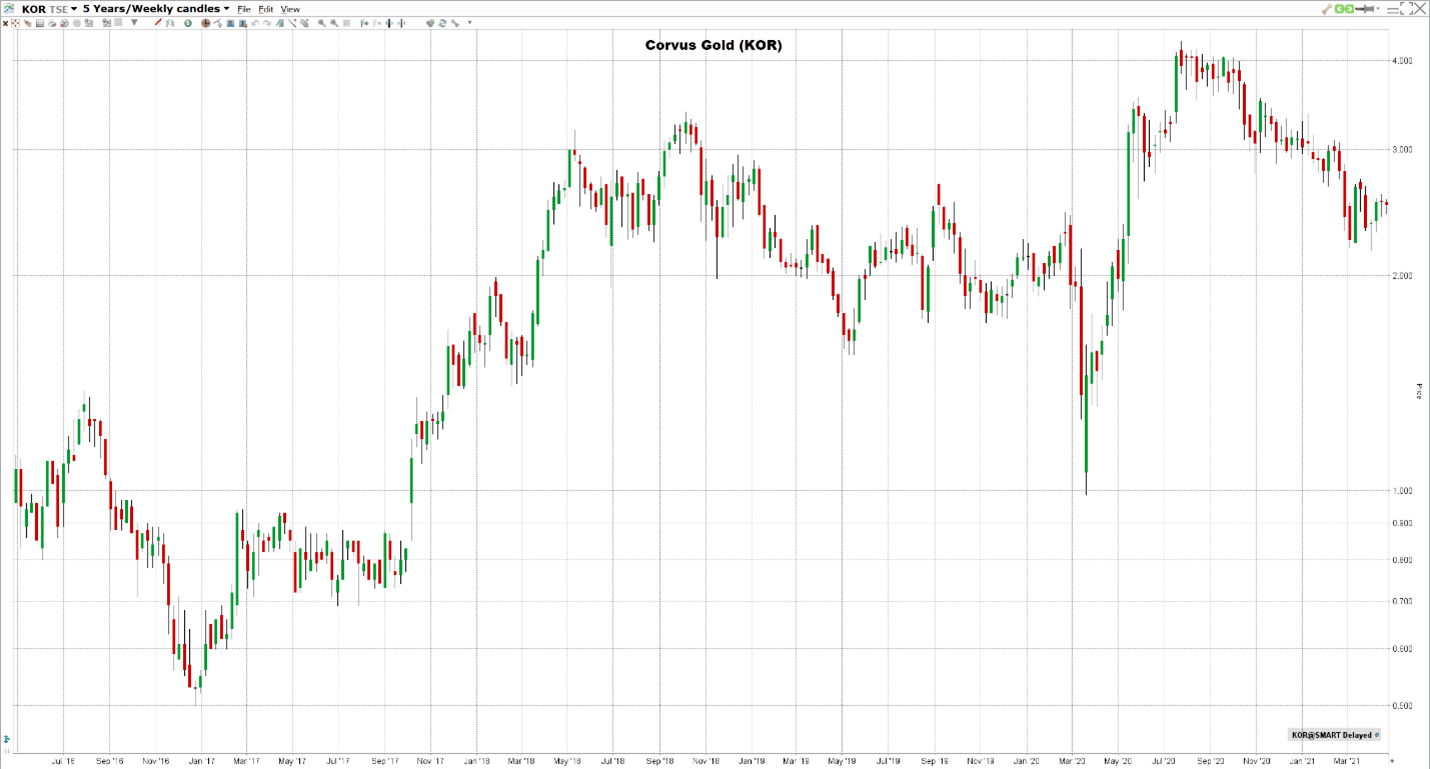The width and height of the screenshot is (1430, 769).
Task: Click the small wrench icon in the toolbar
Action: coord(454,23)
